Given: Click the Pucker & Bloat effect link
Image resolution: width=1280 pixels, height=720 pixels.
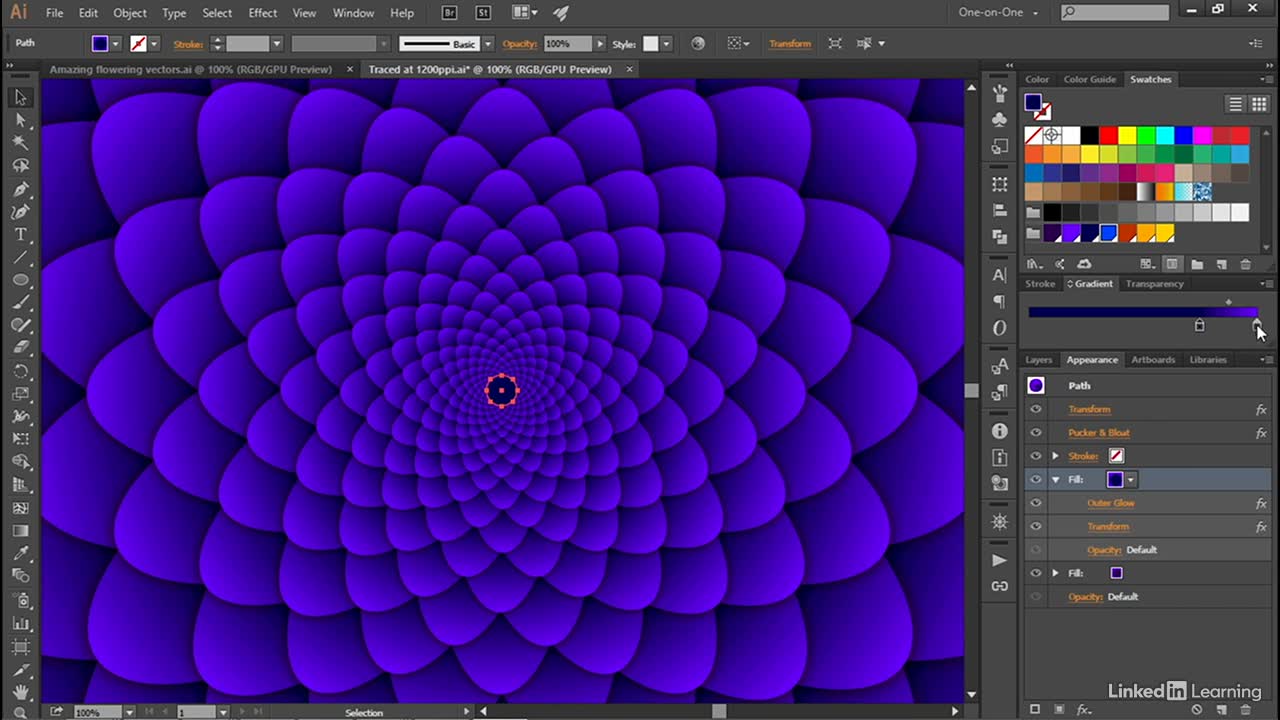Looking at the screenshot, I should click(1099, 433).
